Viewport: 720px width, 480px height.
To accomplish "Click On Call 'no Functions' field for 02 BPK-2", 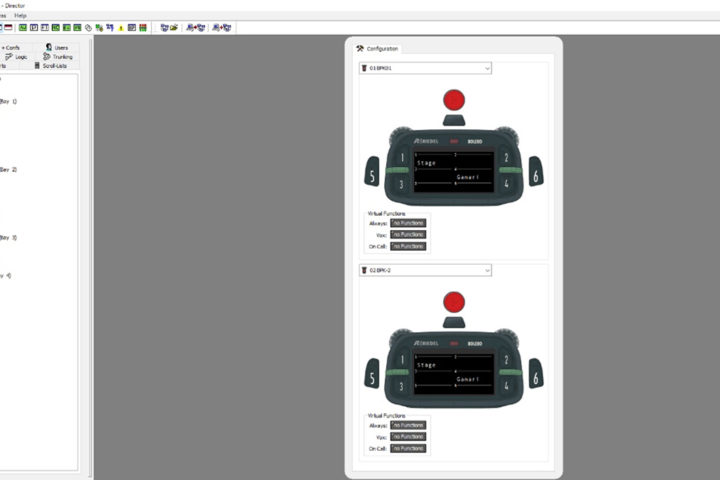I will point(408,448).
